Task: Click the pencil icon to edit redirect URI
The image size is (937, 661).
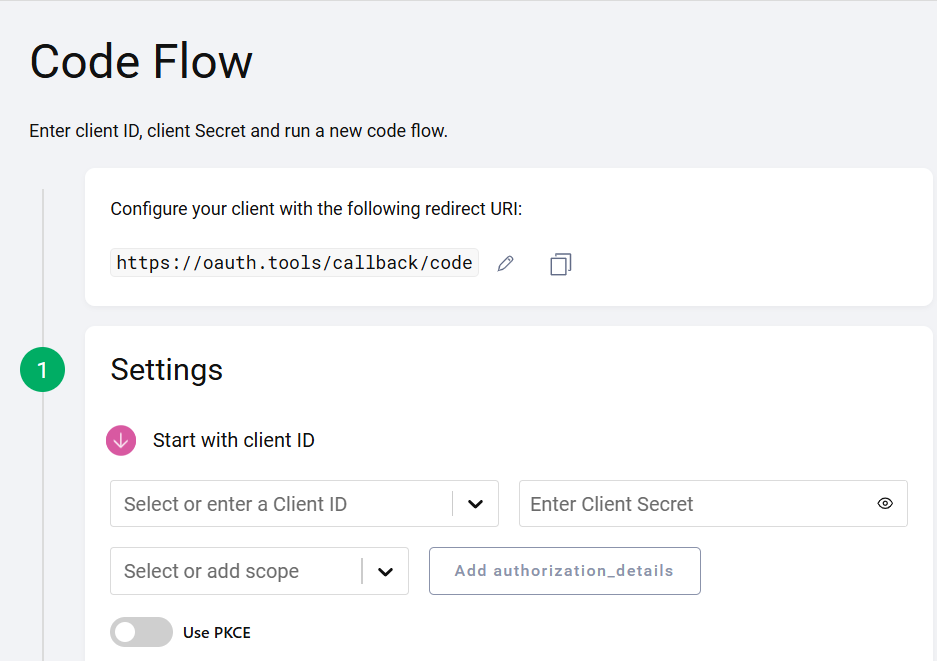Action: coord(506,264)
